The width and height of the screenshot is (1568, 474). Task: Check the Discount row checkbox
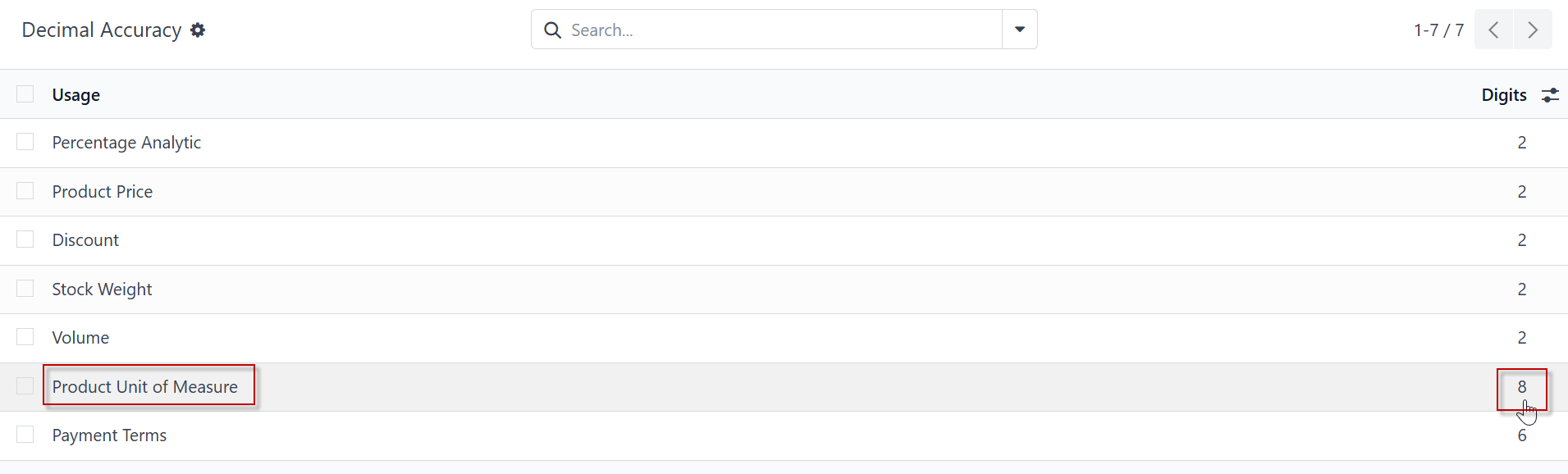(25, 239)
